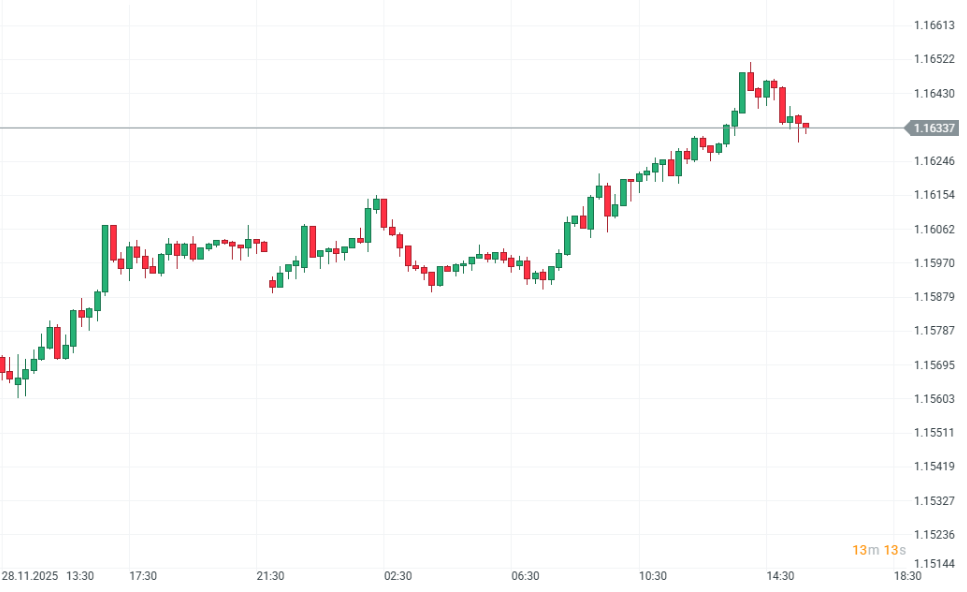Select the 10:30 time axis label
This screenshot has width=967, height=592.
click(x=653, y=576)
